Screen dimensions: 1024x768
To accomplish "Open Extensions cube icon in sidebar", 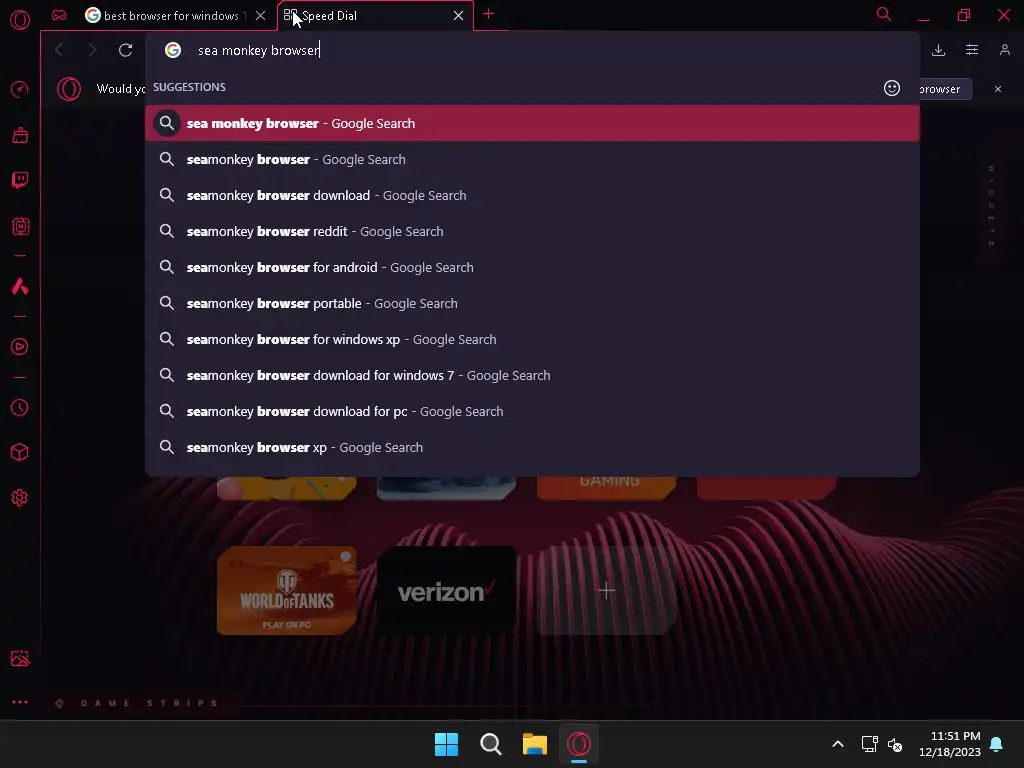I will tap(20, 452).
